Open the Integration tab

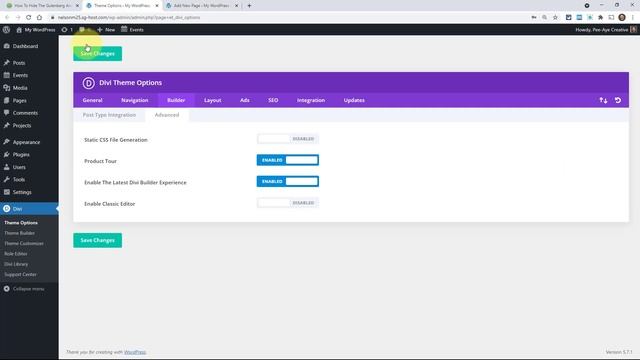pos(311,100)
